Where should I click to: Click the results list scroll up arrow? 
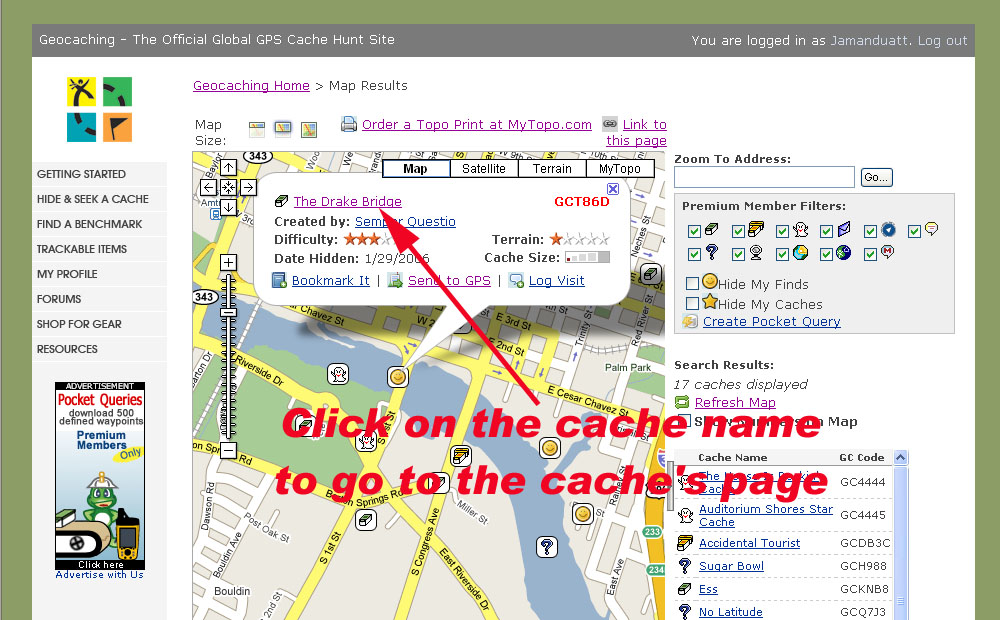coord(901,457)
